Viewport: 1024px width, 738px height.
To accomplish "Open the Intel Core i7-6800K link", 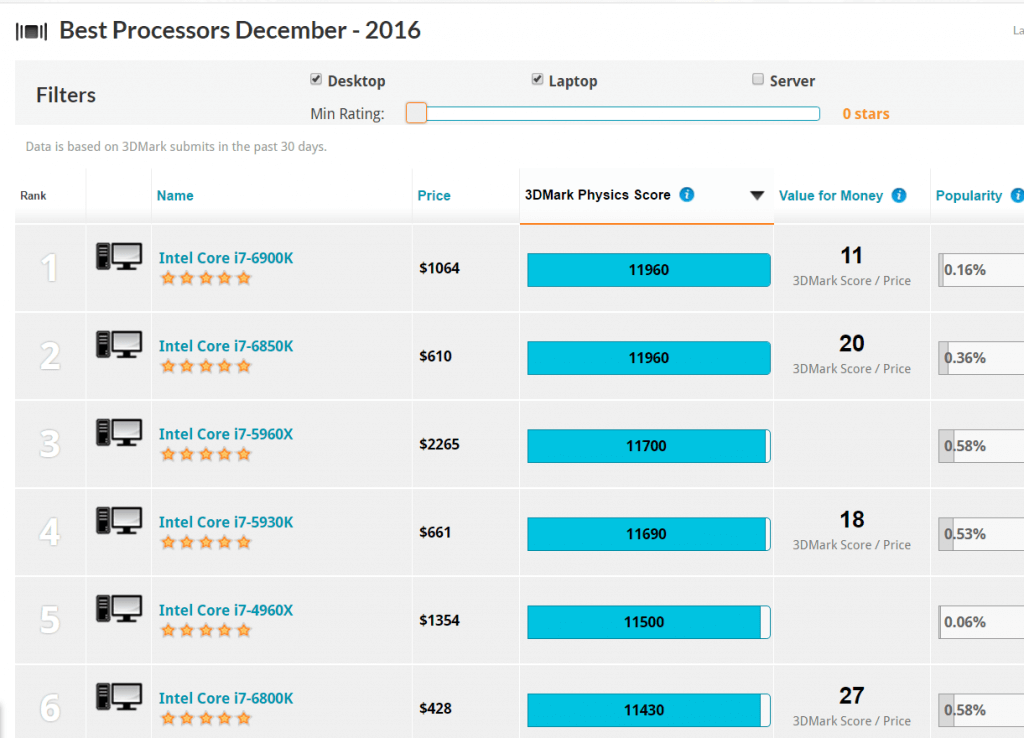I will [226, 699].
